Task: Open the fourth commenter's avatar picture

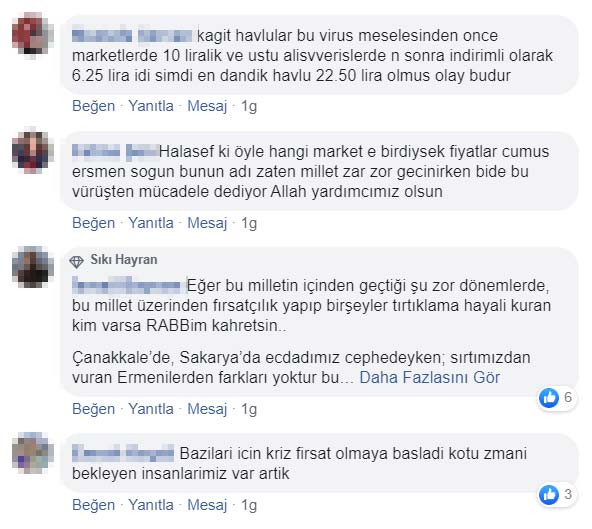Action: click(x=33, y=453)
